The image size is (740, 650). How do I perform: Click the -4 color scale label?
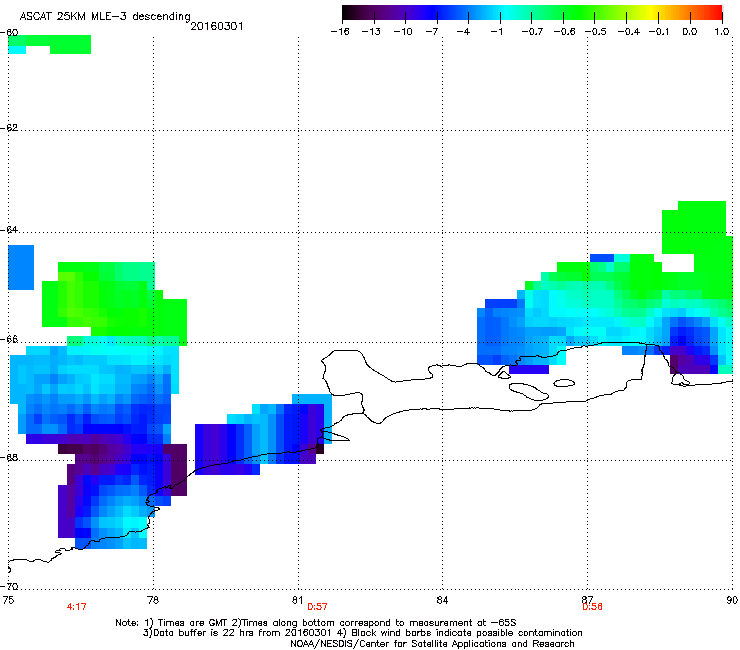463,32
